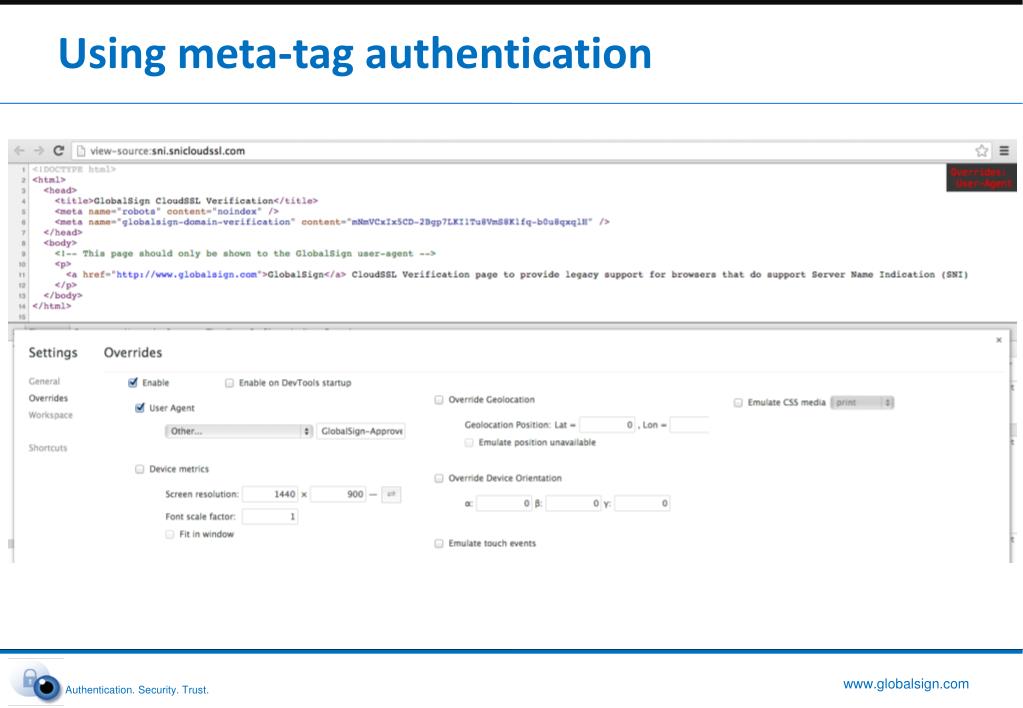Click the closing </html> tag line
Image resolution: width=1023 pixels, height=708 pixels.
(52, 306)
